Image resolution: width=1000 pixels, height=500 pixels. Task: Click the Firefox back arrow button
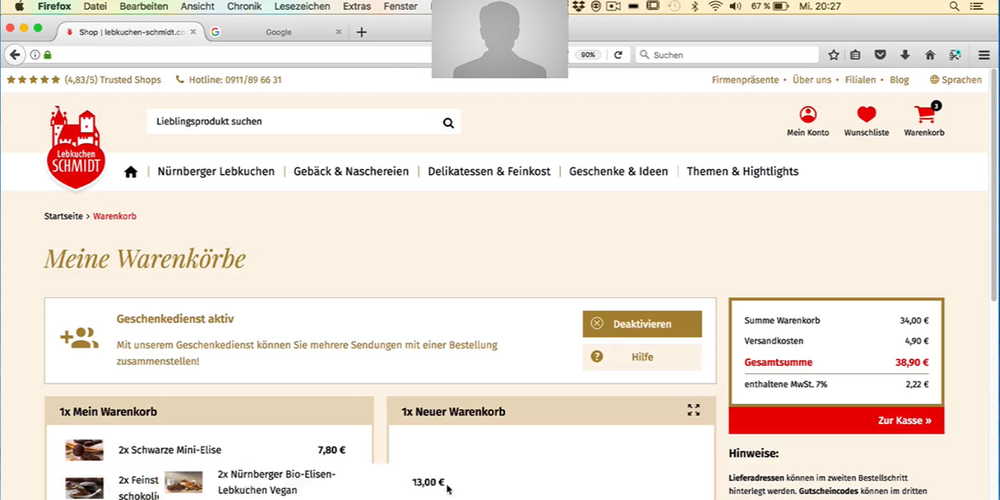point(15,55)
